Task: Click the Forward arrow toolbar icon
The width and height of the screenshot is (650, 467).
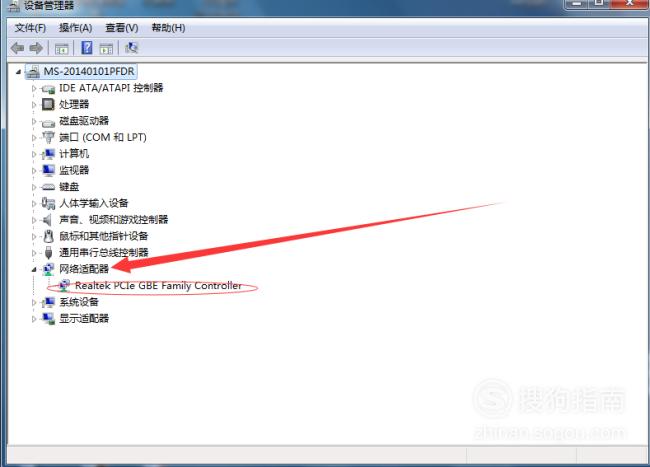Action: coord(36,48)
